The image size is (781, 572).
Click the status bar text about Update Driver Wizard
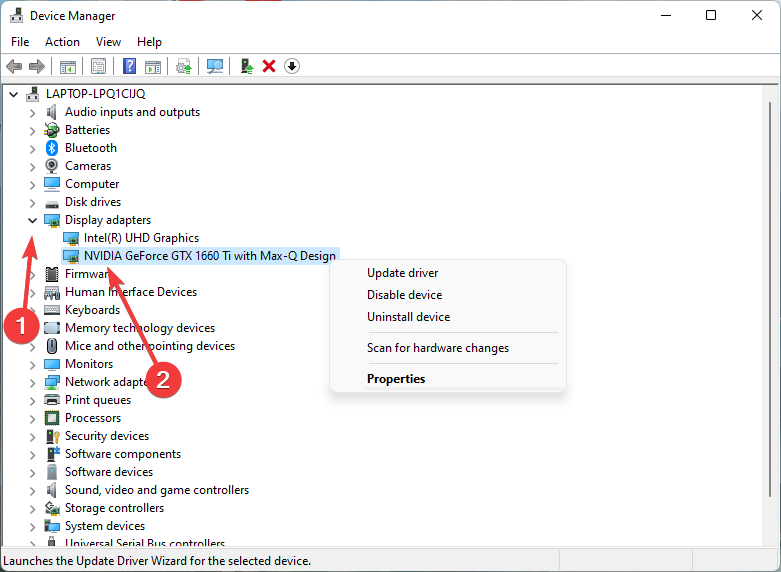pos(157,561)
